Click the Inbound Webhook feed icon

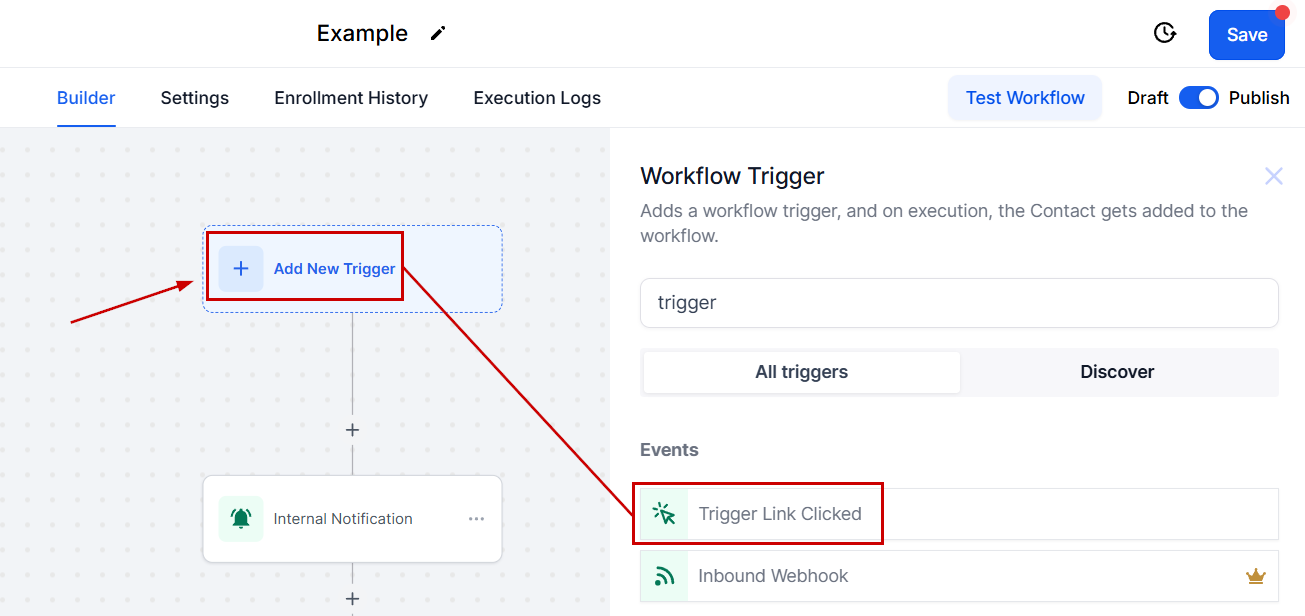[664, 576]
